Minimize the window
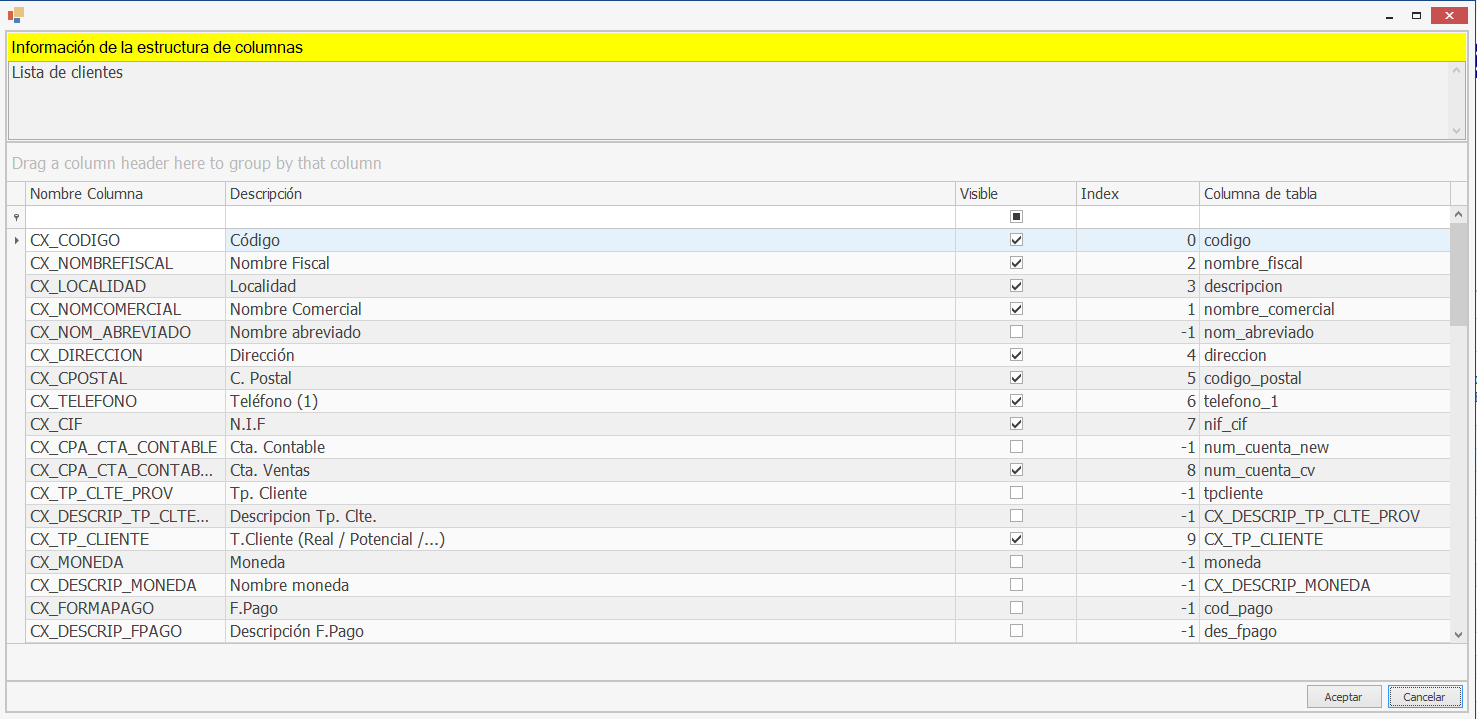The image size is (1477, 719). (1387, 15)
